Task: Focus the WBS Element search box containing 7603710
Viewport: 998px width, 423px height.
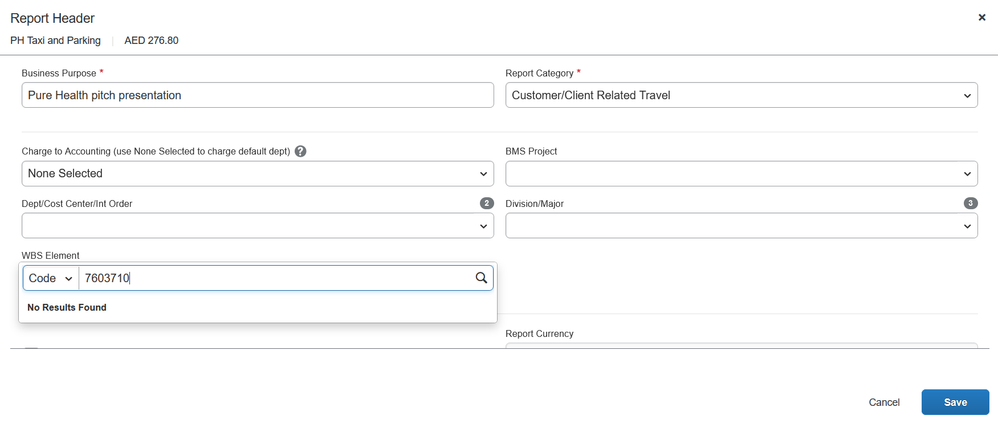Action: [277, 279]
